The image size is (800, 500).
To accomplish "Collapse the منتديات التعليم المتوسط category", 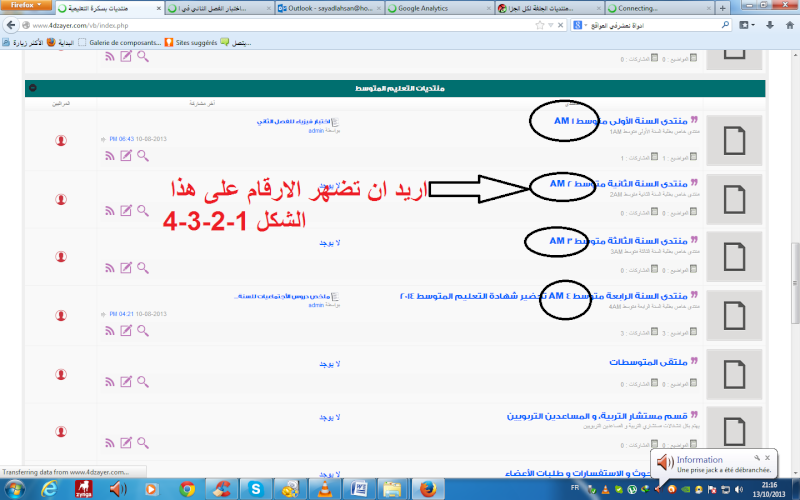I will (x=33, y=88).
